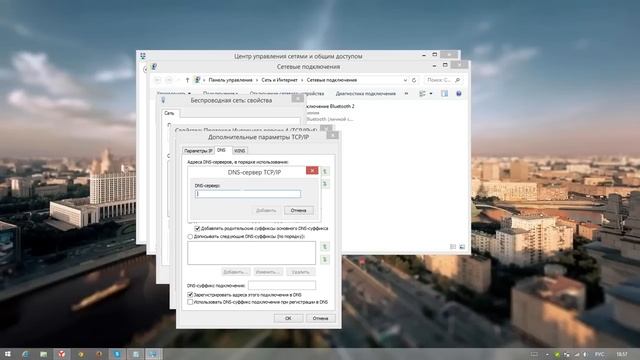Open the address bar history dropdown
The width and height of the screenshot is (640, 360).
405,80
